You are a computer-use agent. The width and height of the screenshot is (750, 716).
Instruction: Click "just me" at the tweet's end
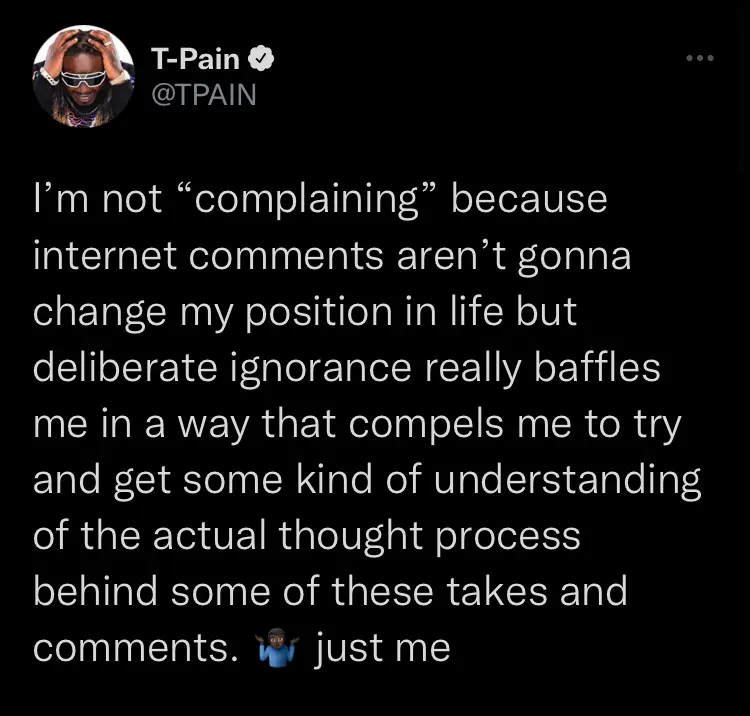click(383, 648)
